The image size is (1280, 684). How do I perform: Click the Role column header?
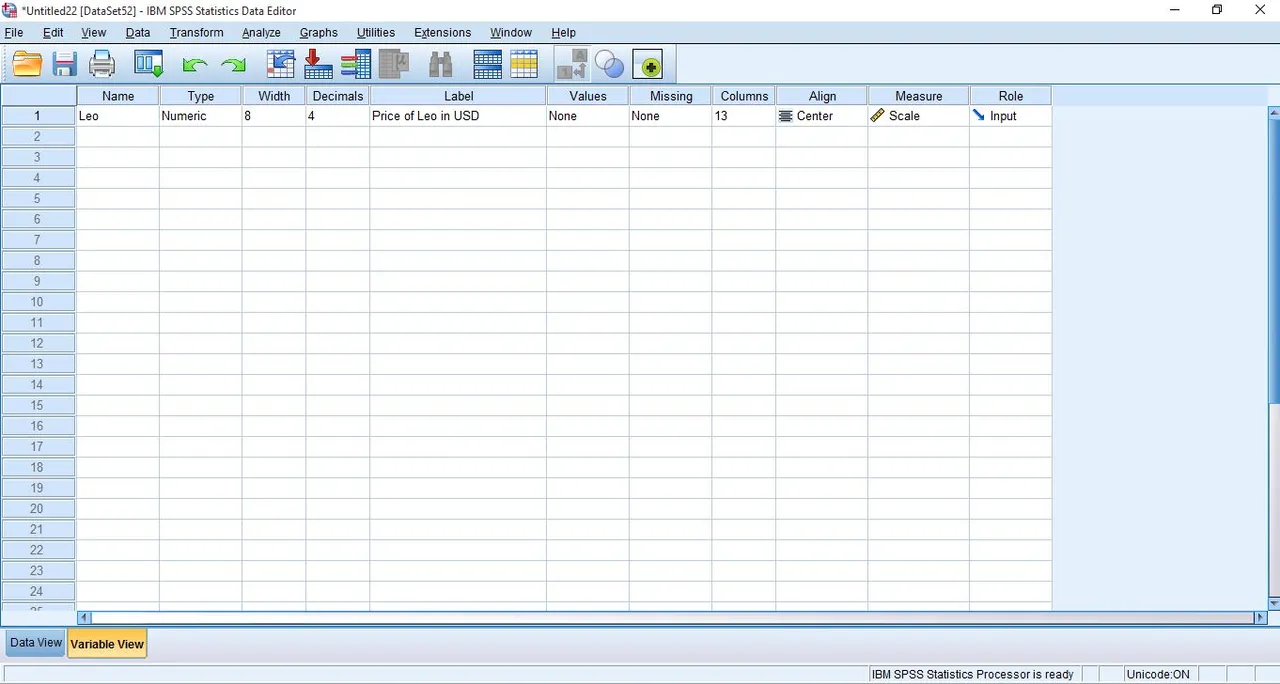tap(1011, 96)
